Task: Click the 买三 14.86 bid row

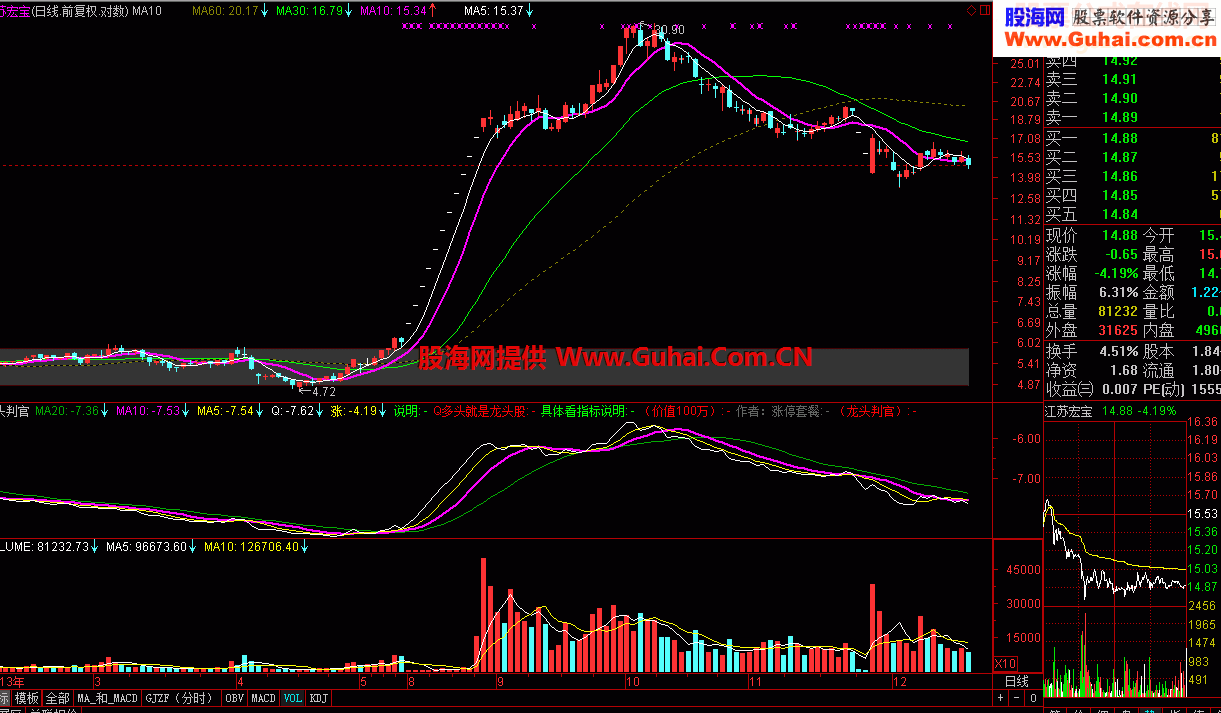Action: click(x=1132, y=176)
